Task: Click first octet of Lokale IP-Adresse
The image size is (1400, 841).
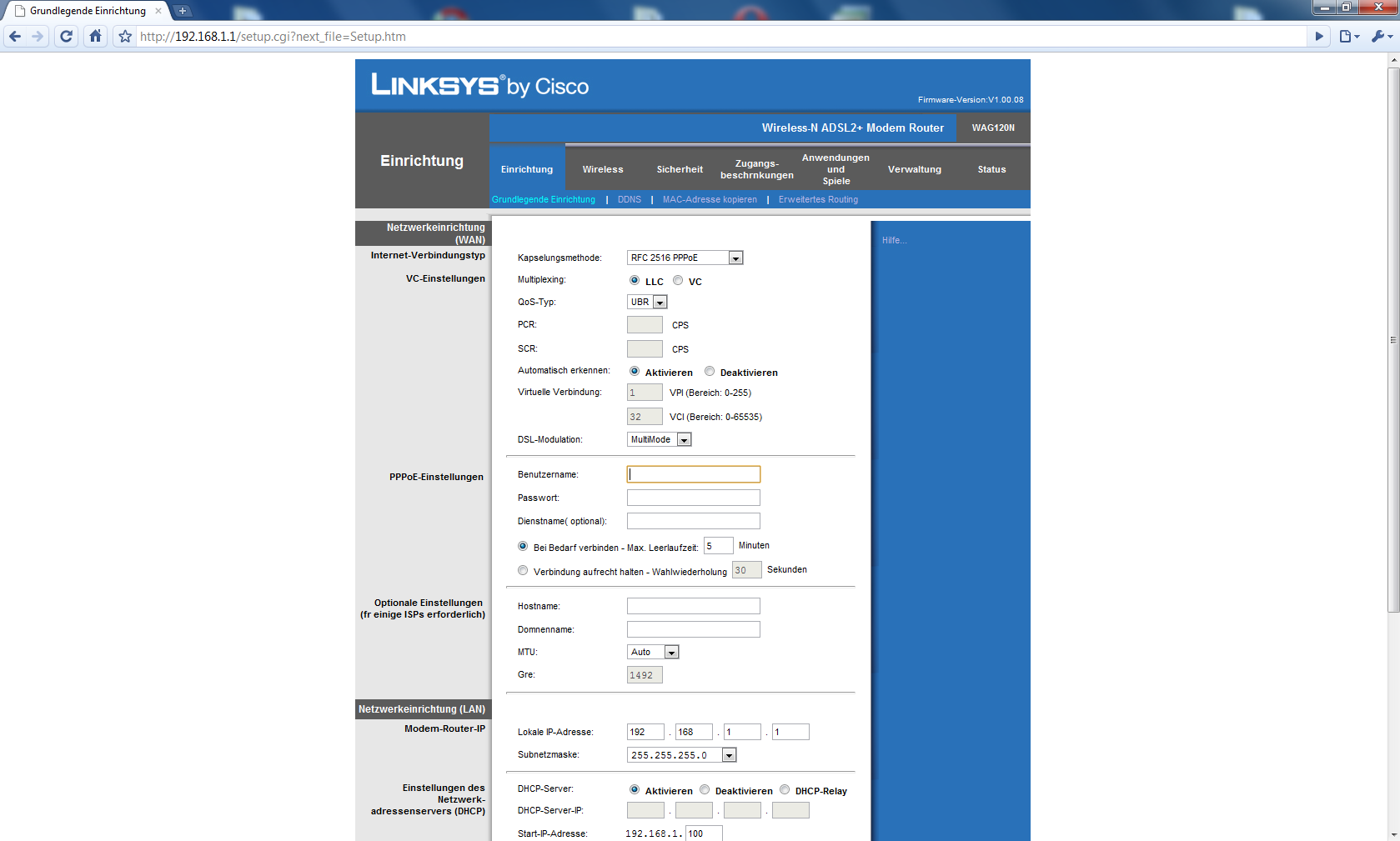Action: [645, 732]
